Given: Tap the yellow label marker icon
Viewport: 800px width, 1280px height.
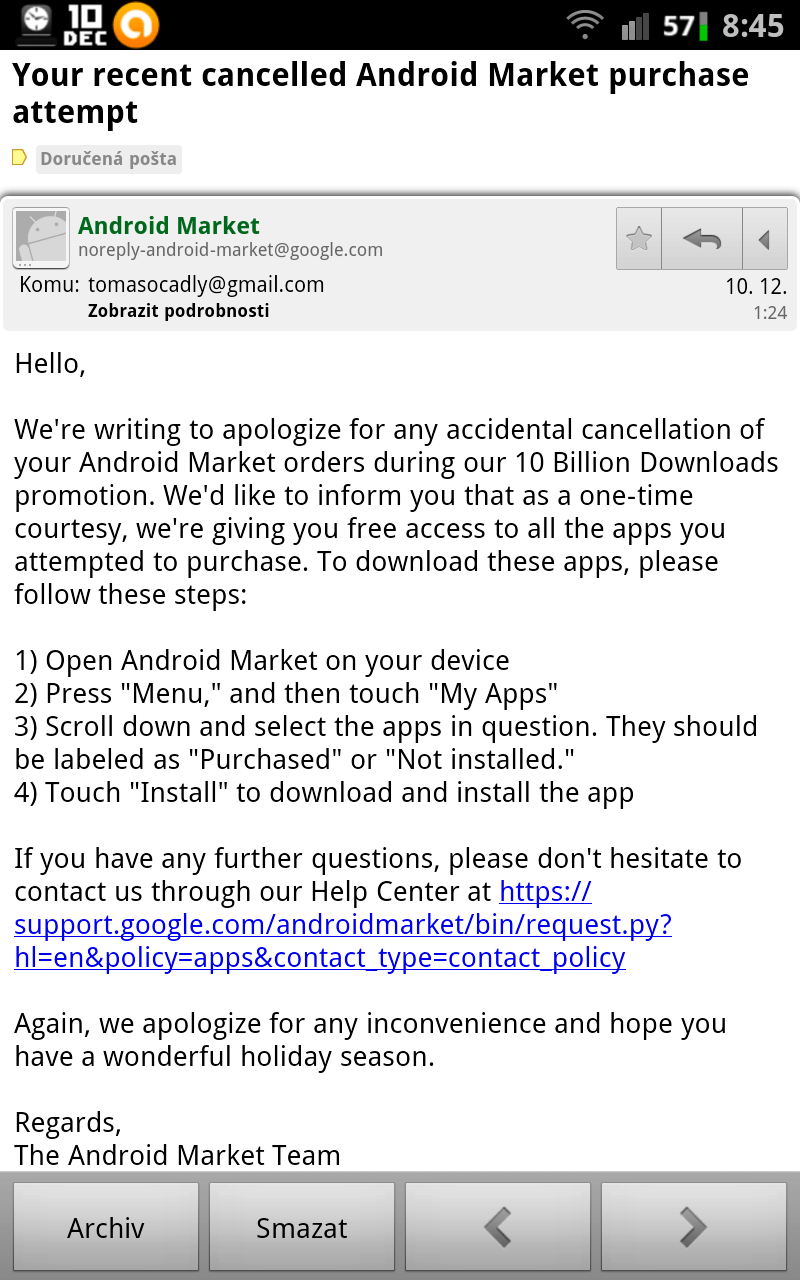Looking at the screenshot, I should coord(19,157).
